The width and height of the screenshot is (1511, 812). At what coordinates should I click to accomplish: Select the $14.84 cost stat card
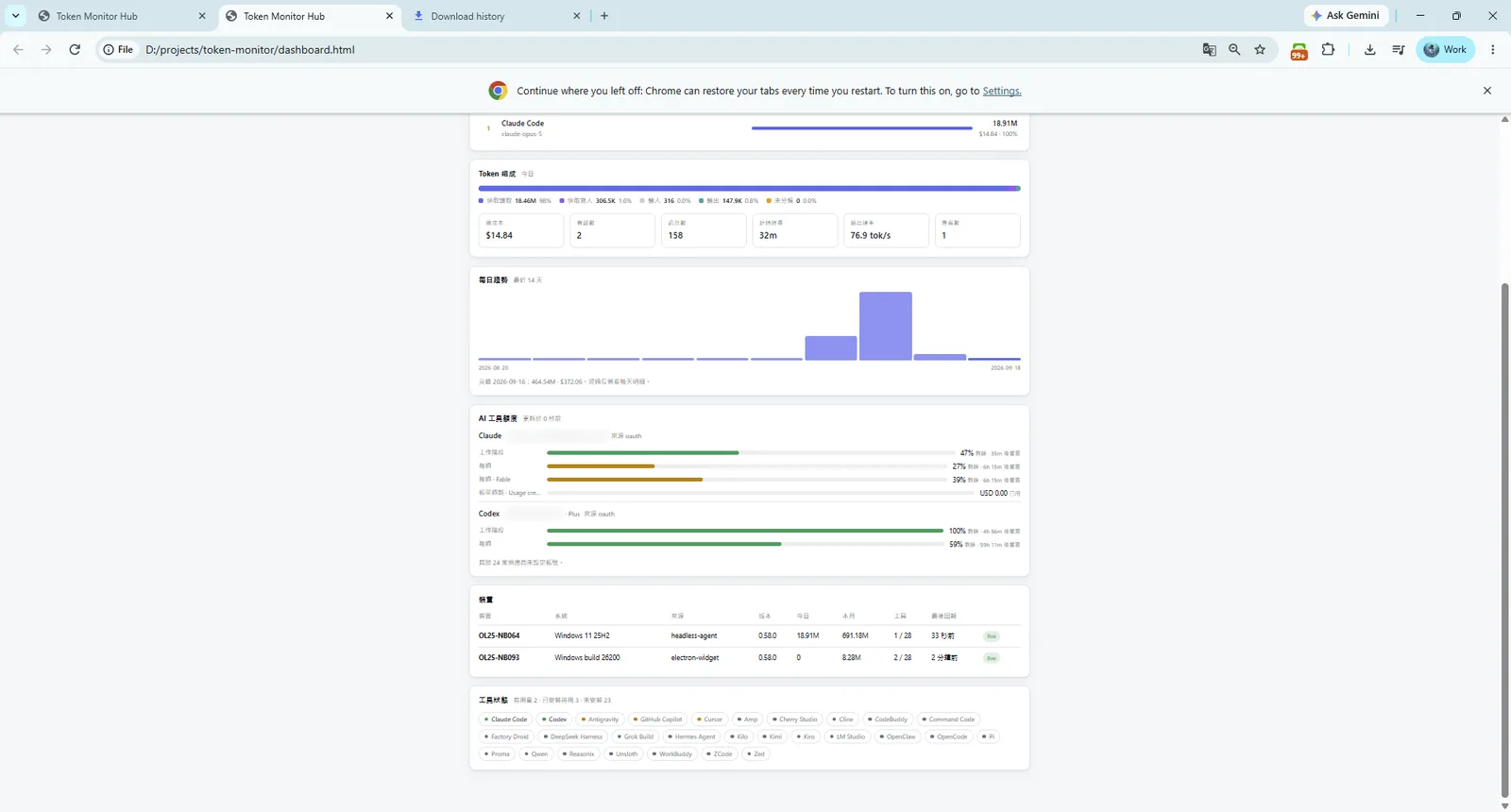click(521, 230)
